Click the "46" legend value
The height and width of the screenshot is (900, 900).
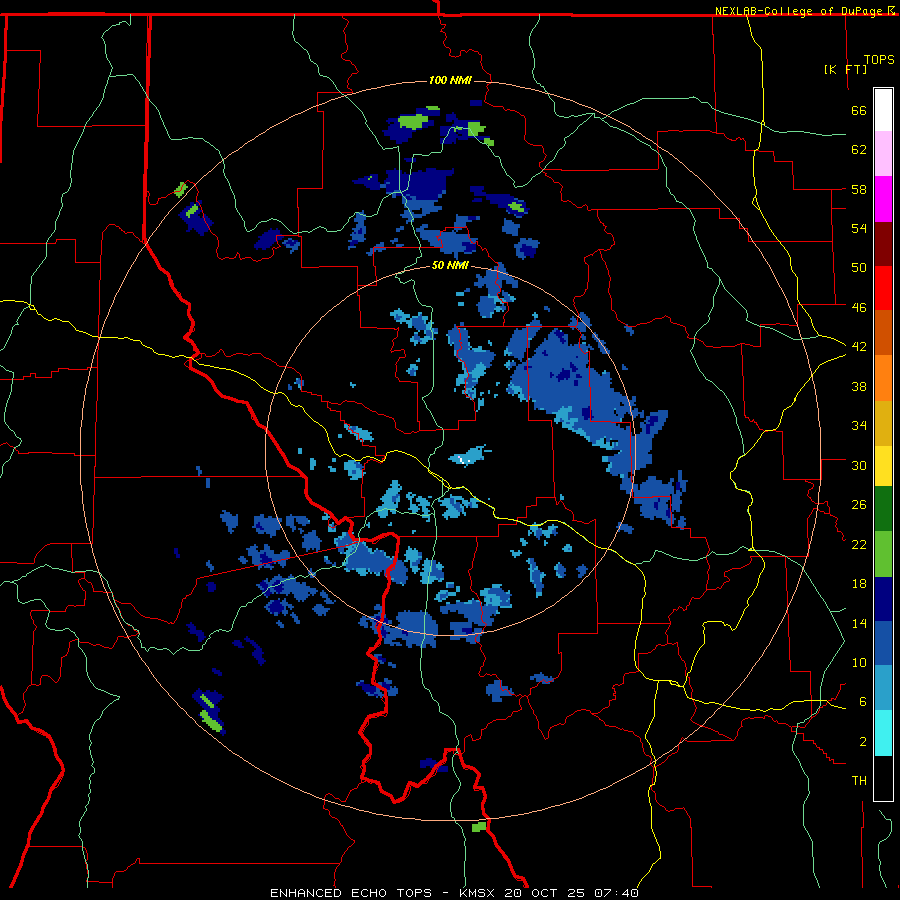tap(859, 308)
